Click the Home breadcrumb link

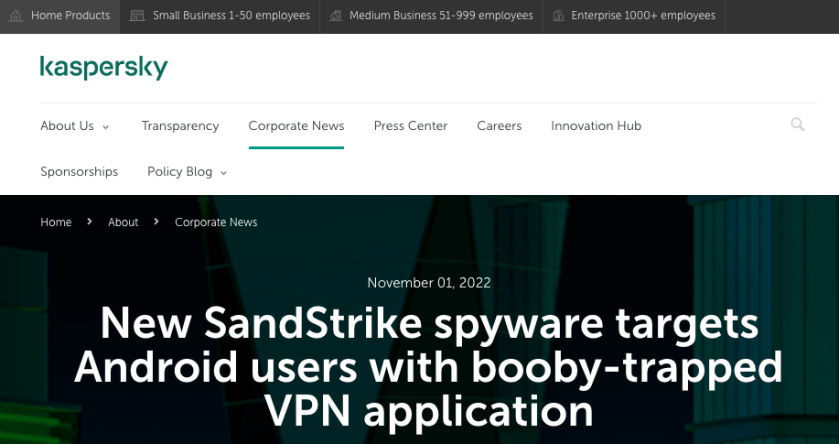pyautogui.click(x=56, y=222)
